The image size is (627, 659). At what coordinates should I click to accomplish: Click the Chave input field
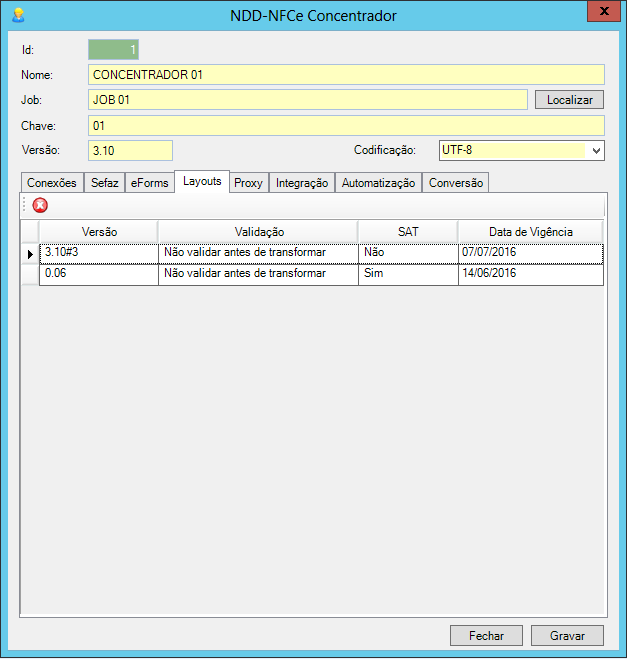345,125
